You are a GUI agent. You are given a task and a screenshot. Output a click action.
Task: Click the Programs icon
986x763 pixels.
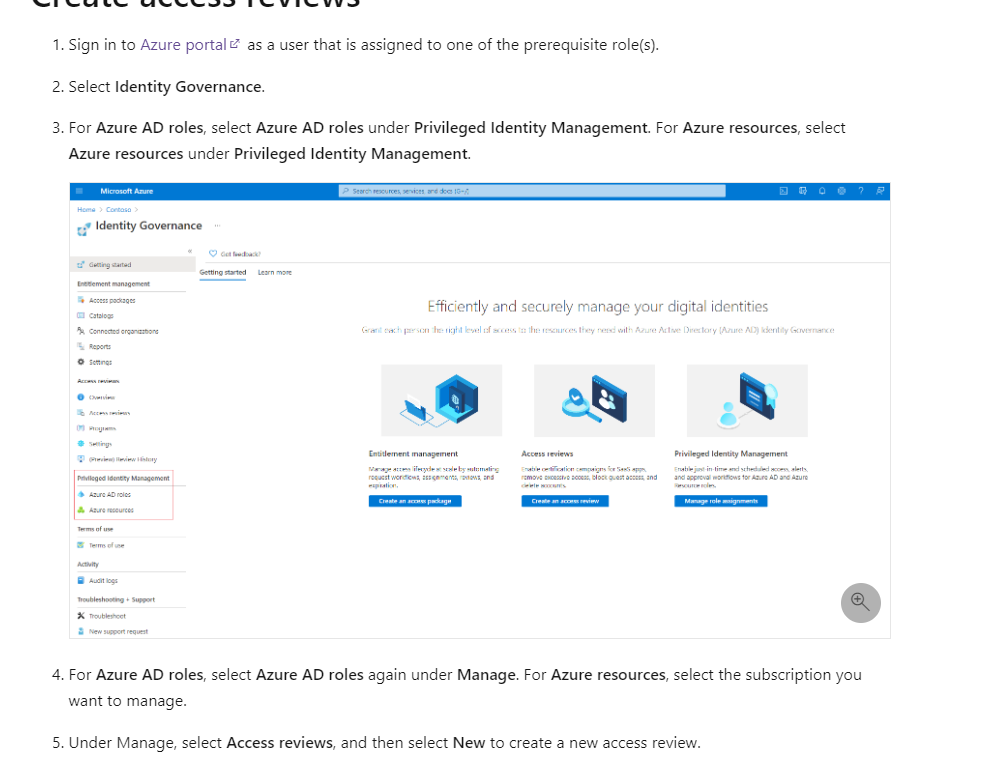[x=80, y=428]
